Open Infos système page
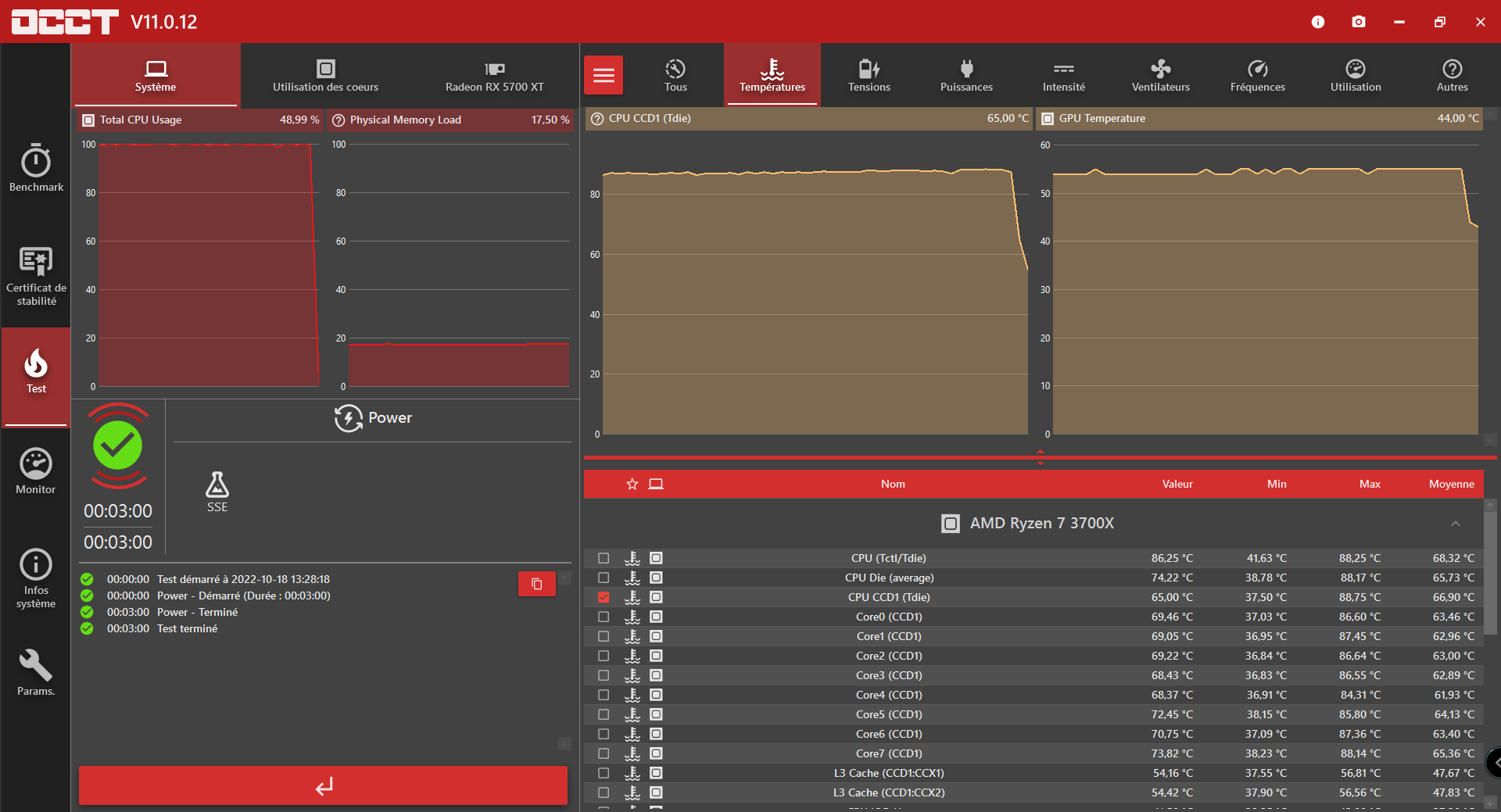The width and height of the screenshot is (1501, 812). 36,578
